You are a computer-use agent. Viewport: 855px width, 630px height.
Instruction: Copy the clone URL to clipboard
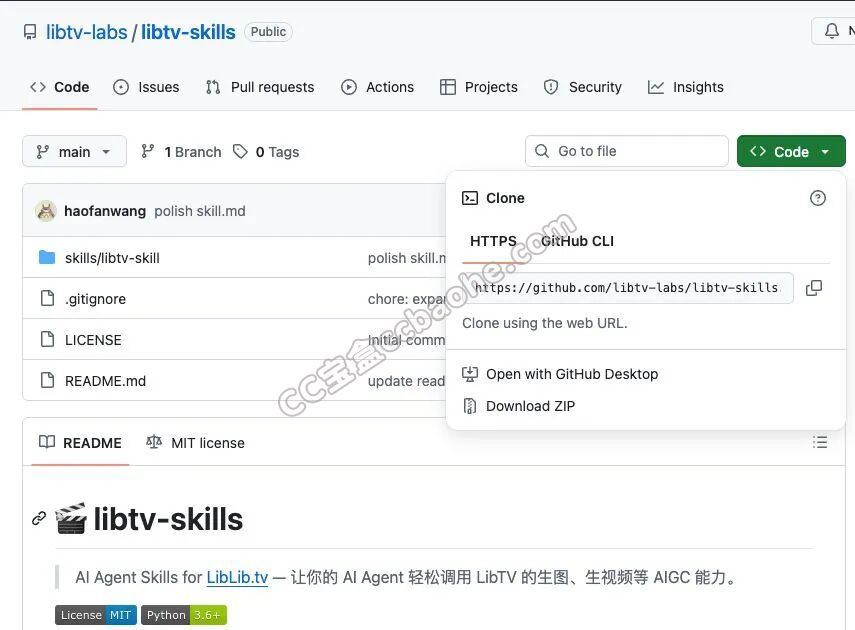(x=814, y=288)
